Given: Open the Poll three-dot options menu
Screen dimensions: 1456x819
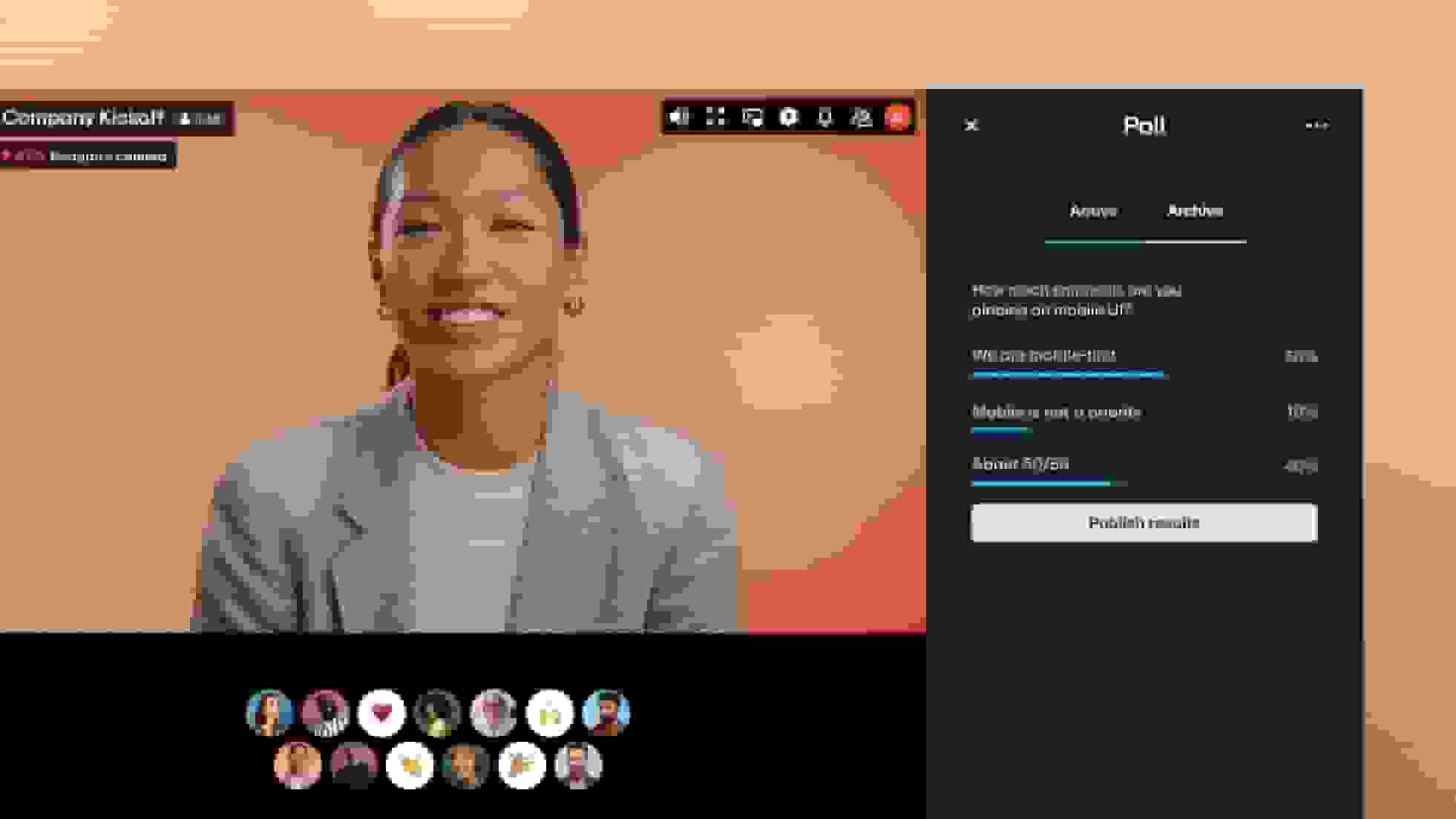Looking at the screenshot, I should 1316,125.
